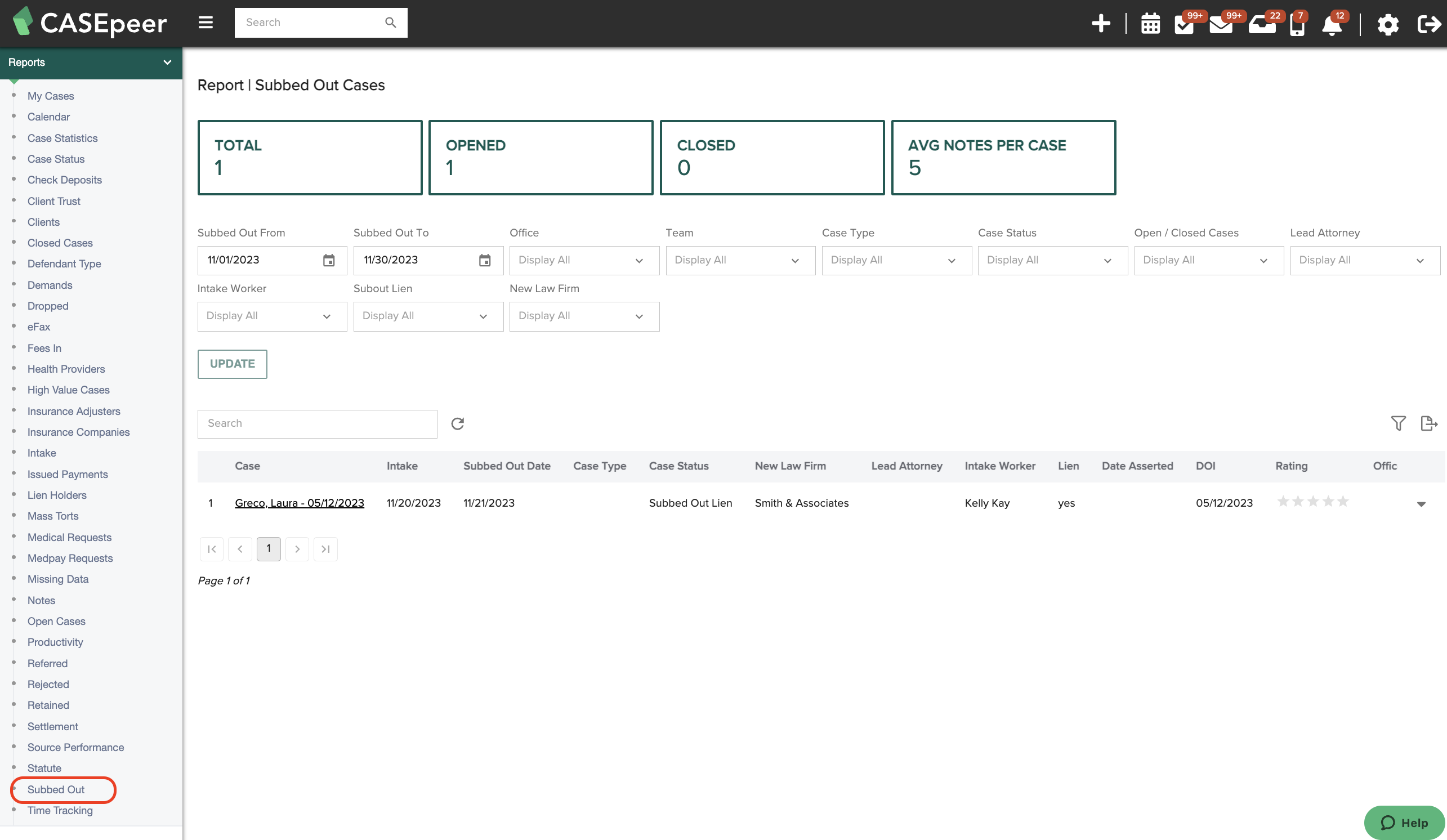Open Subbed Out From calendar picker
This screenshot has height=840, width=1447.
coord(329,260)
